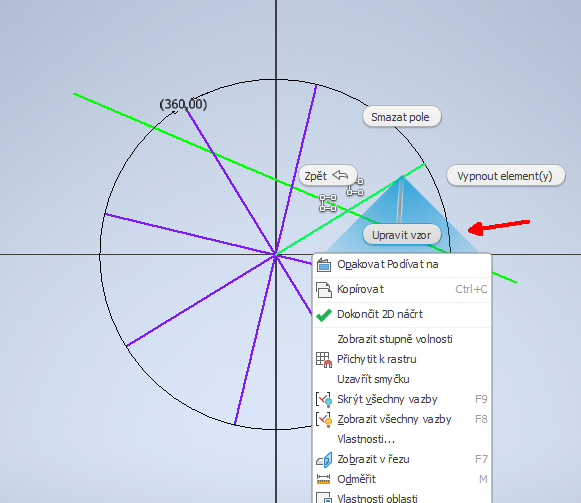The width and height of the screenshot is (581, 503).
Task: Click the green checkmark Dokončit 2D náčrt
Action: point(324,315)
